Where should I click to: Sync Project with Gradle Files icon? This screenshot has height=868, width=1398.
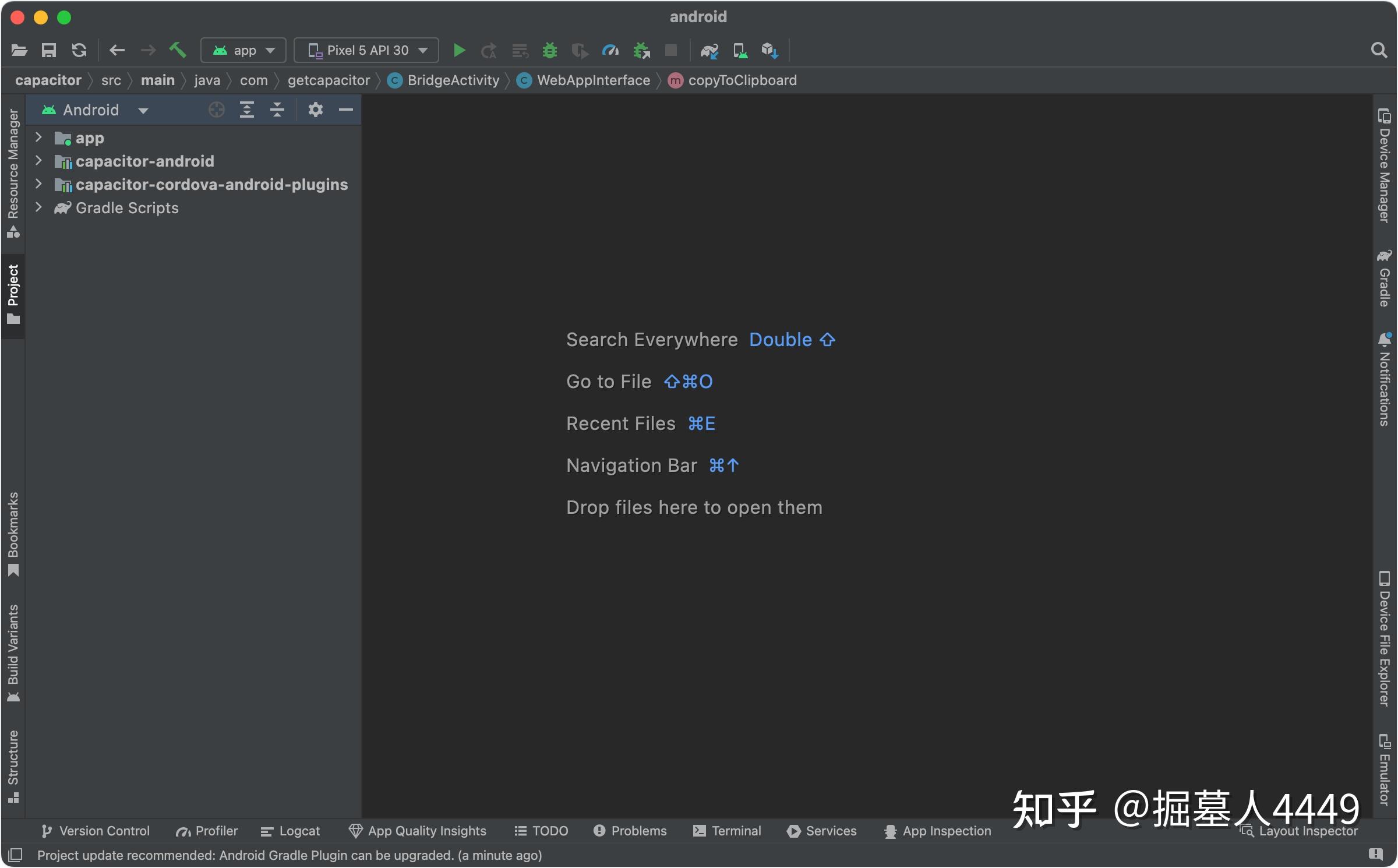coord(709,51)
